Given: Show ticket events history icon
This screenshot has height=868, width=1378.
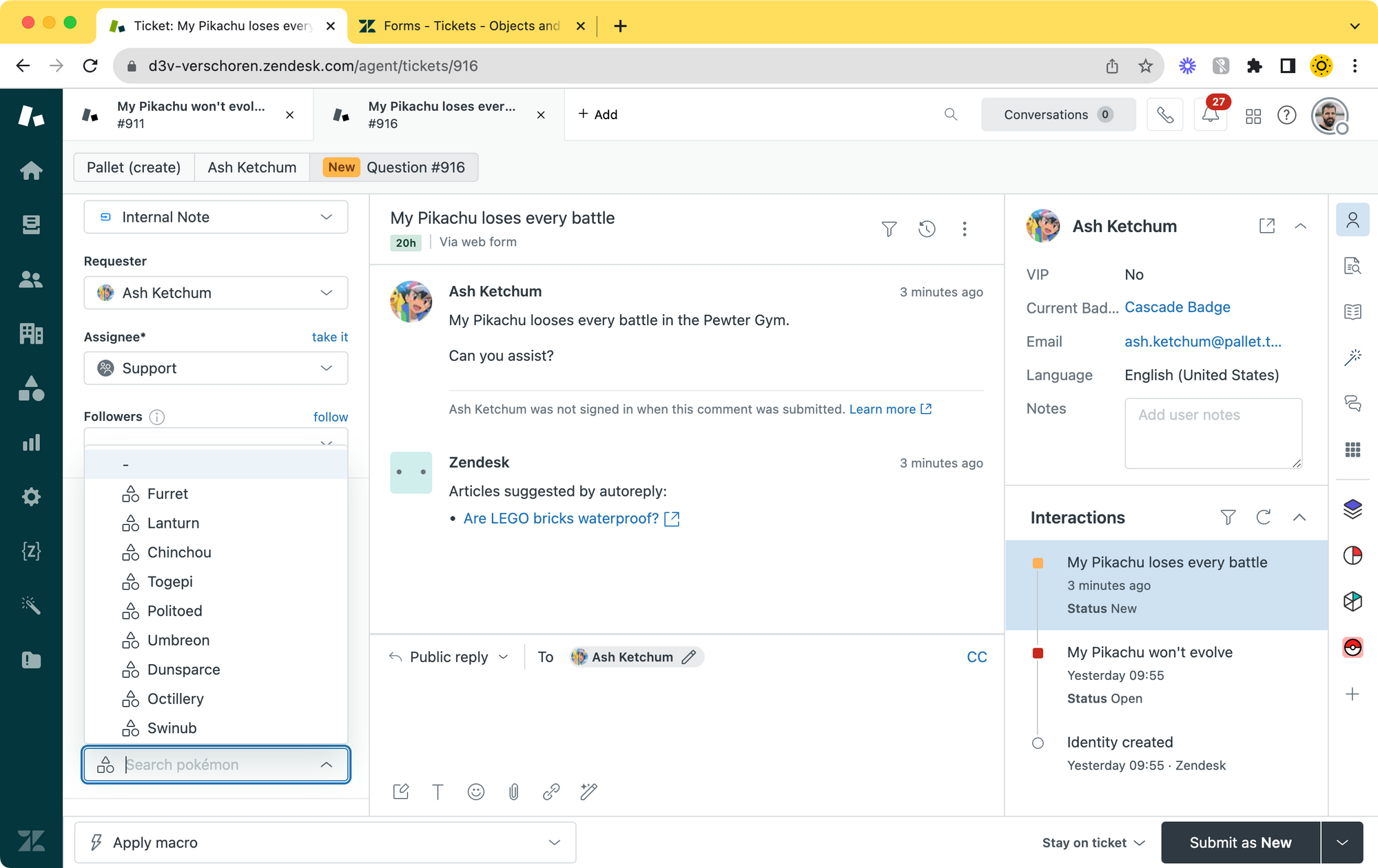Looking at the screenshot, I should 927,229.
